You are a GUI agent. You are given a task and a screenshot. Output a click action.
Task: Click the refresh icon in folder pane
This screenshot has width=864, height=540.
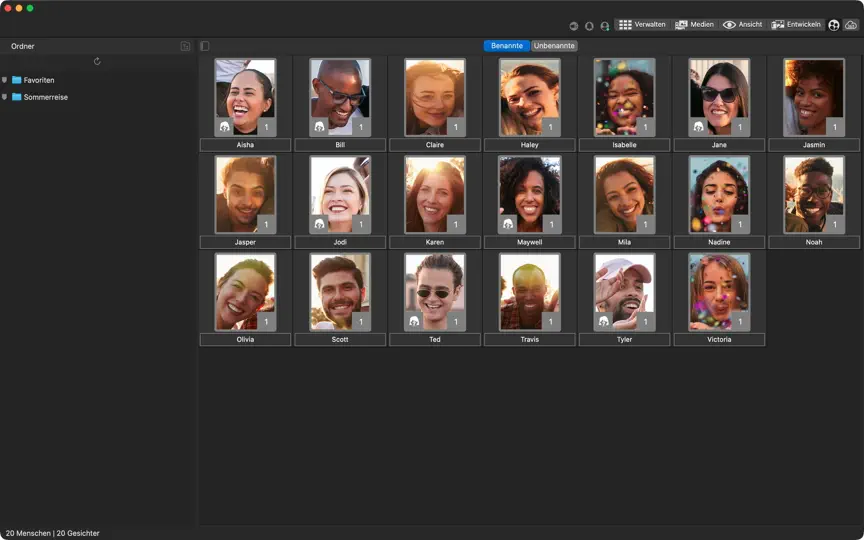coord(97,61)
